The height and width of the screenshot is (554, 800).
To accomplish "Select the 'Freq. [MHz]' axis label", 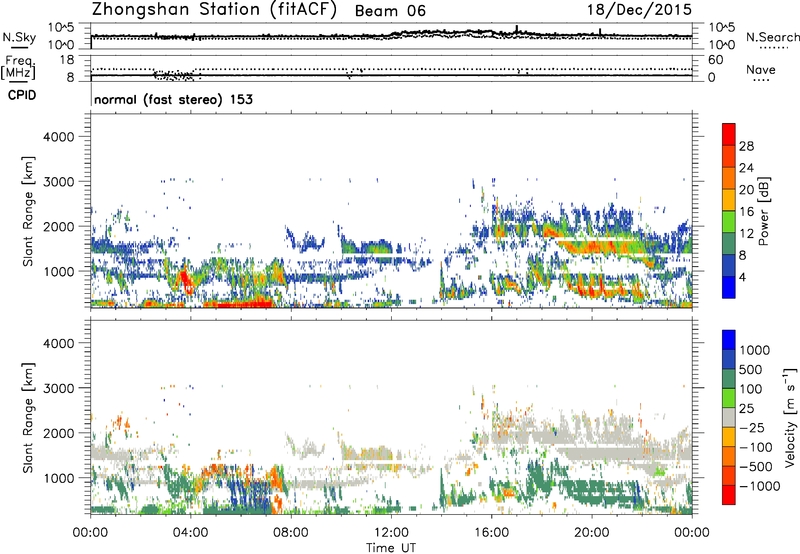I will click(x=18, y=67).
